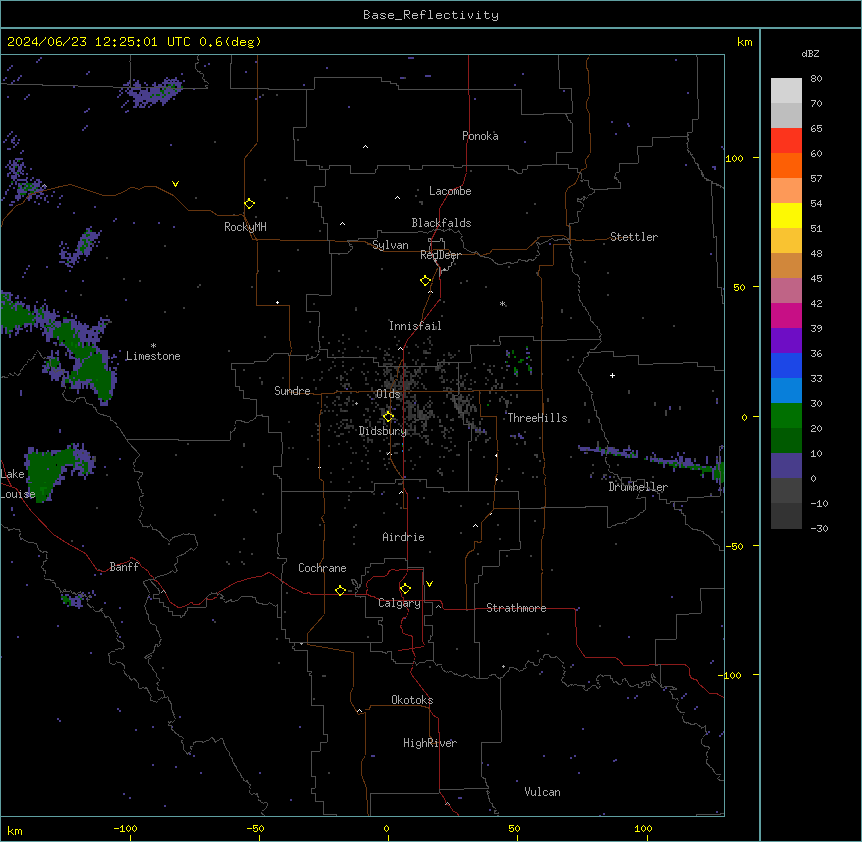Click the Sylvan map label

pos(390,245)
